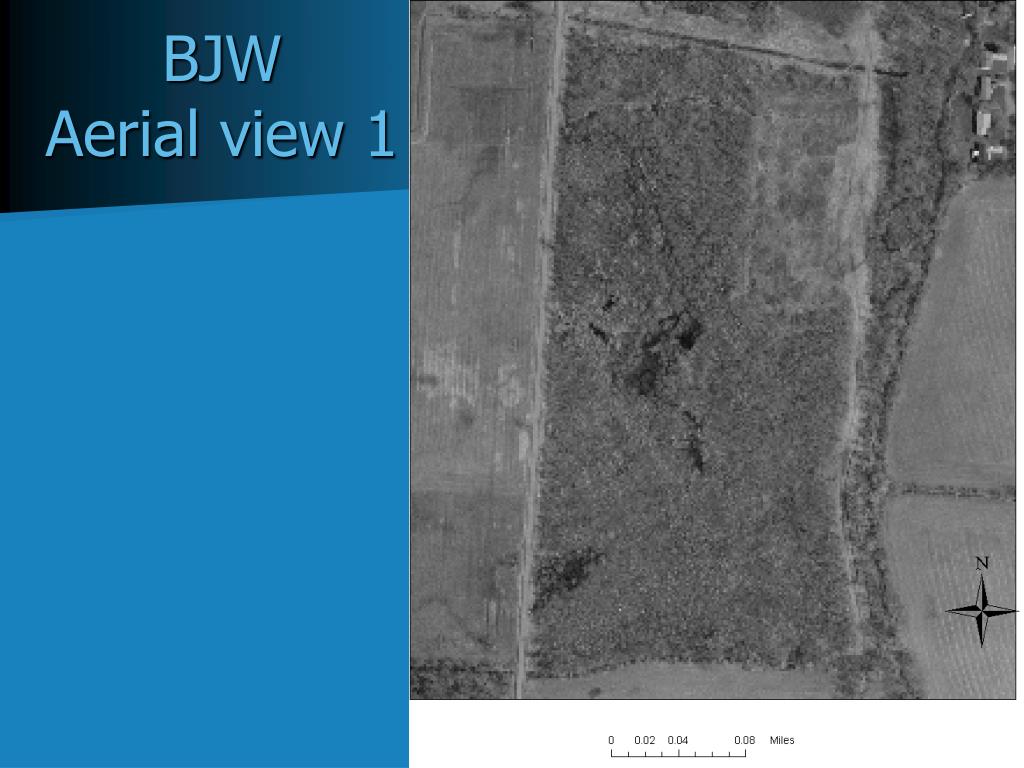Click the "0.02" scale bar value

point(645,740)
